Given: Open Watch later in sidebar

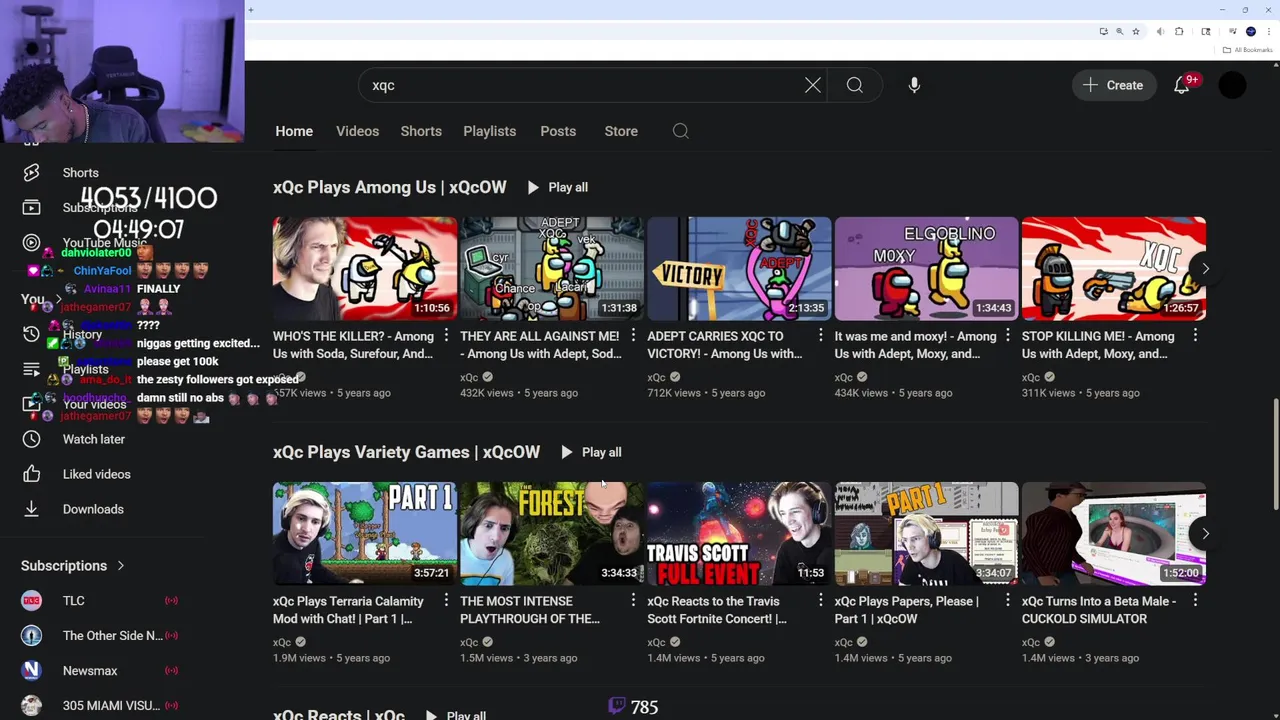Looking at the screenshot, I should [x=94, y=439].
